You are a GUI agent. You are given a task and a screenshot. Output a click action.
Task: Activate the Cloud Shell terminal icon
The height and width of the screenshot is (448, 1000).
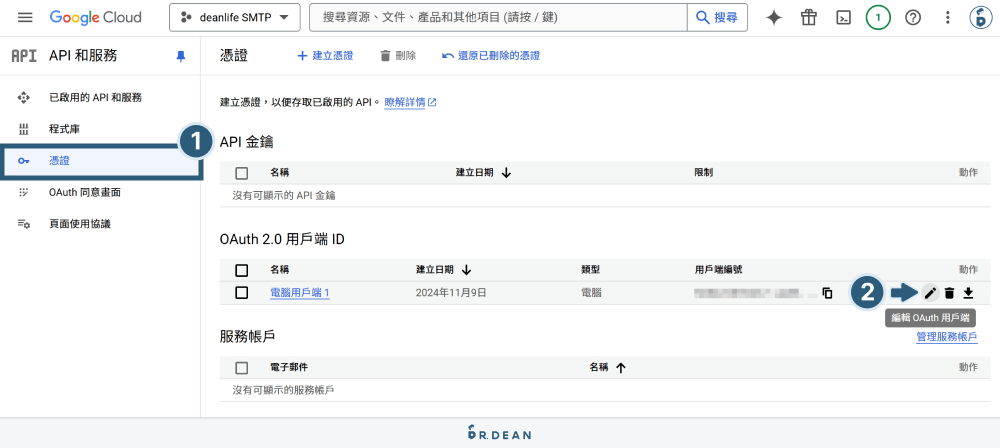coord(844,18)
